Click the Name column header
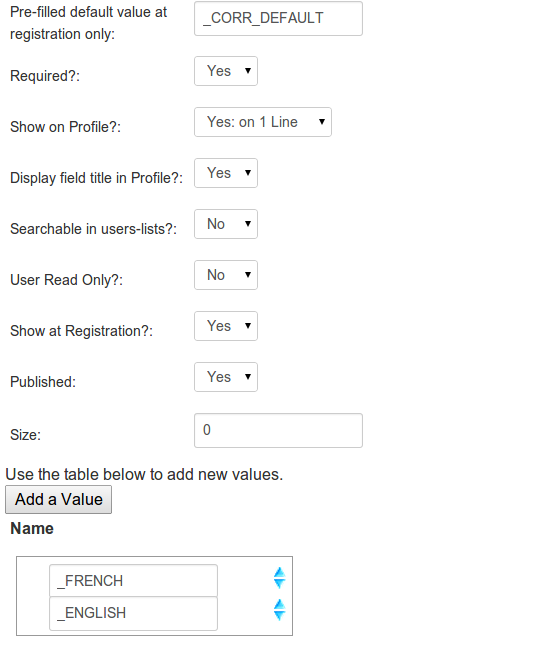 (x=32, y=529)
